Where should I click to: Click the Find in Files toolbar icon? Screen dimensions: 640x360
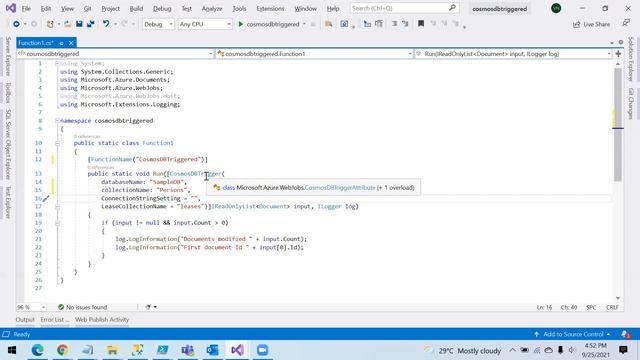(x=329, y=24)
